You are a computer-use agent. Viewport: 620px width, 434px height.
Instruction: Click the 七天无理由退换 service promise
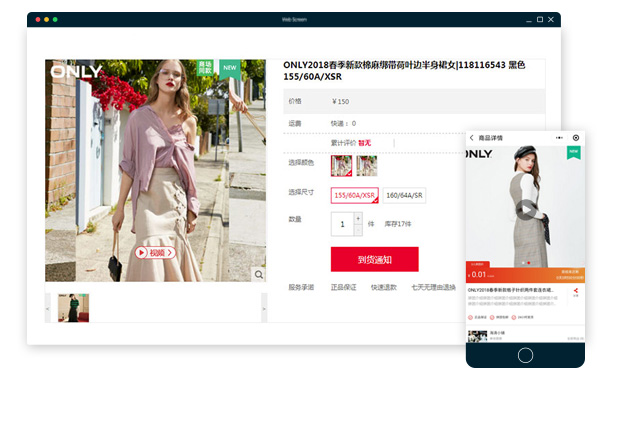(x=433, y=287)
